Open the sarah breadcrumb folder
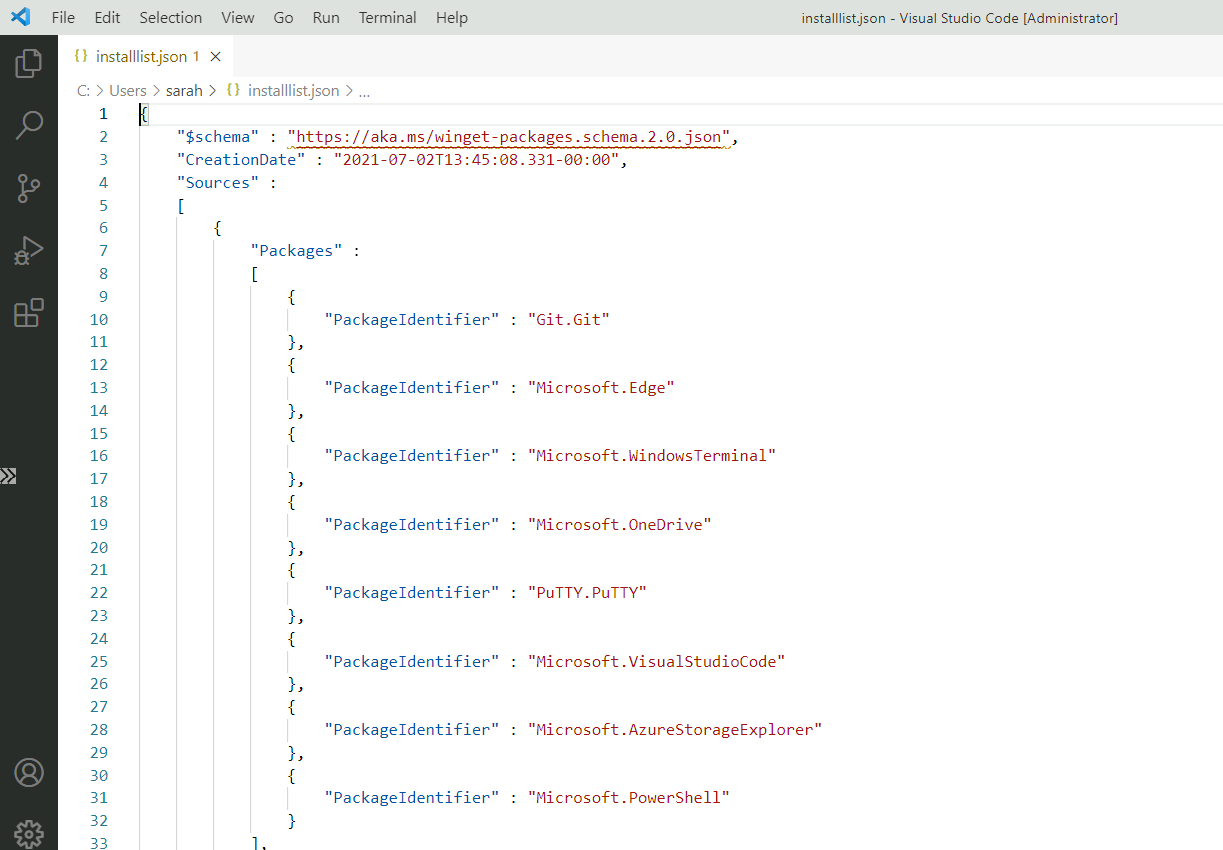Image resolution: width=1223 pixels, height=850 pixels. tap(184, 90)
